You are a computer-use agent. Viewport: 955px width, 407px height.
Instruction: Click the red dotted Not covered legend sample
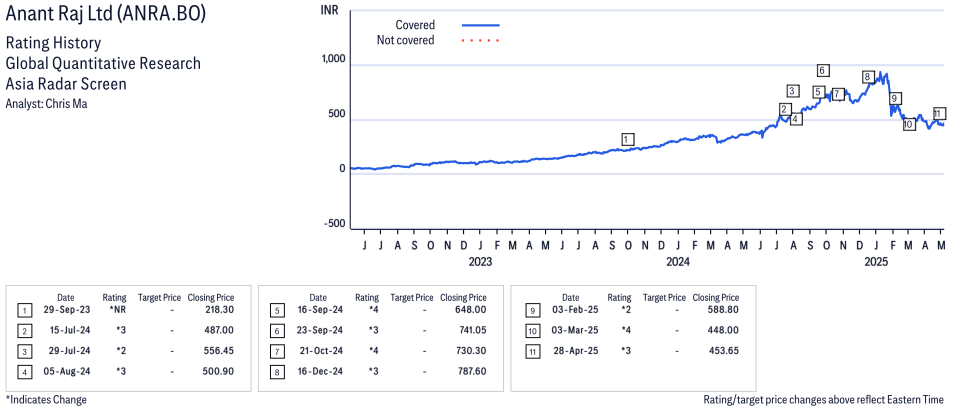[x=481, y=41]
